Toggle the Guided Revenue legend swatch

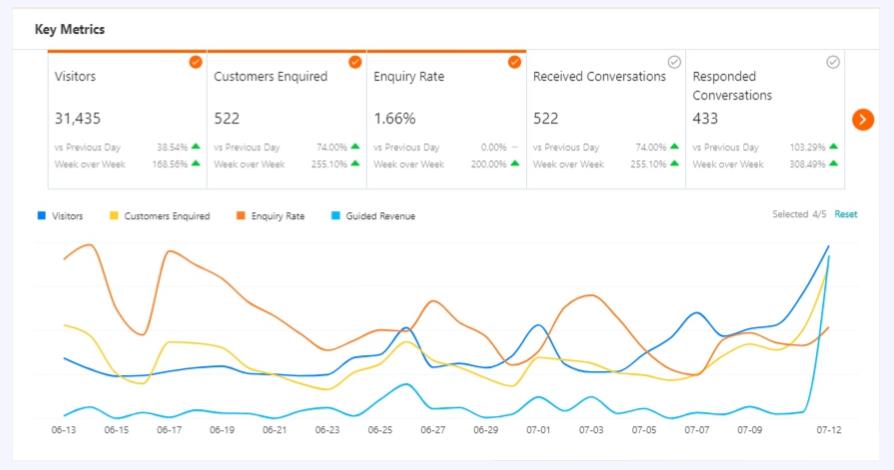[x=335, y=216]
